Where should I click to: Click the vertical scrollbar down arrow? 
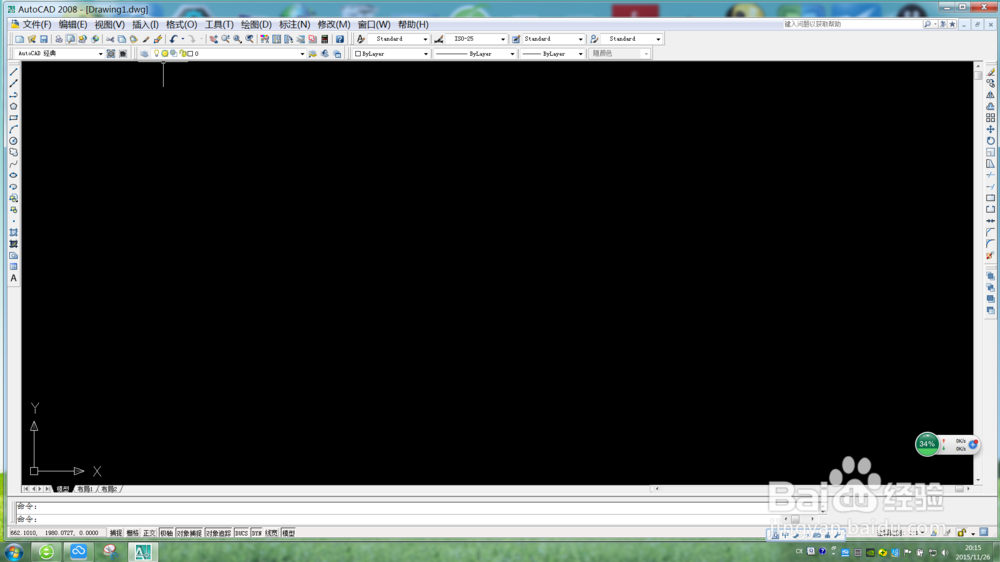(978, 480)
